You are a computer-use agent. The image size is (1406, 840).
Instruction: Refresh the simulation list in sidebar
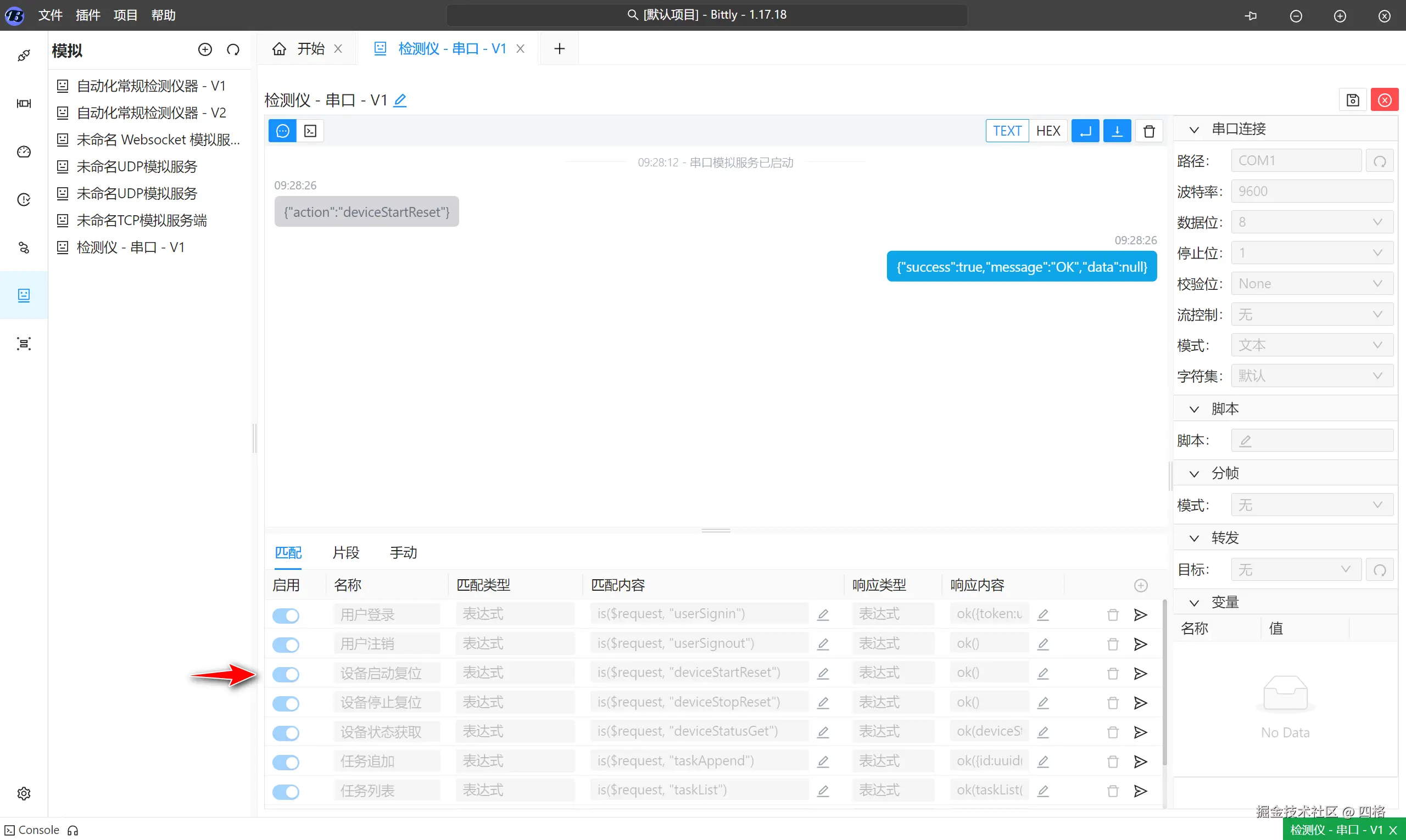(233, 50)
